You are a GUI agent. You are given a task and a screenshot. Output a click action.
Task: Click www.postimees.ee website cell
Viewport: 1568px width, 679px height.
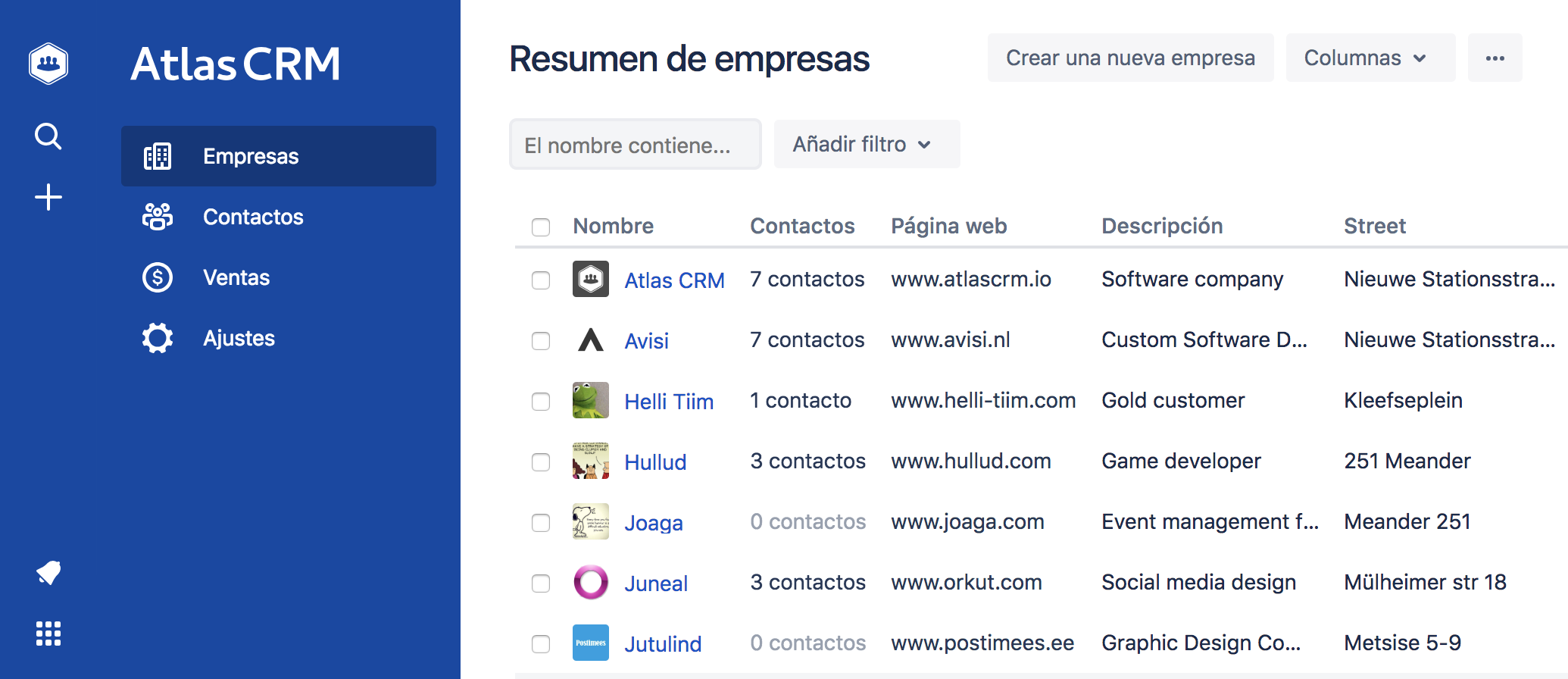click(x=982, y=643)
